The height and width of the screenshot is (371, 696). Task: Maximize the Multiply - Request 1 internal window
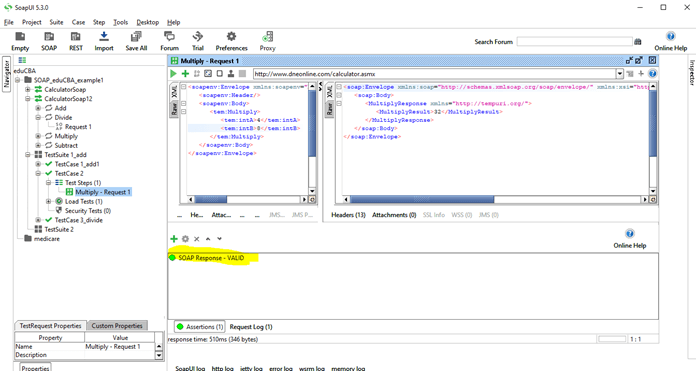click(x=639, y=60)
